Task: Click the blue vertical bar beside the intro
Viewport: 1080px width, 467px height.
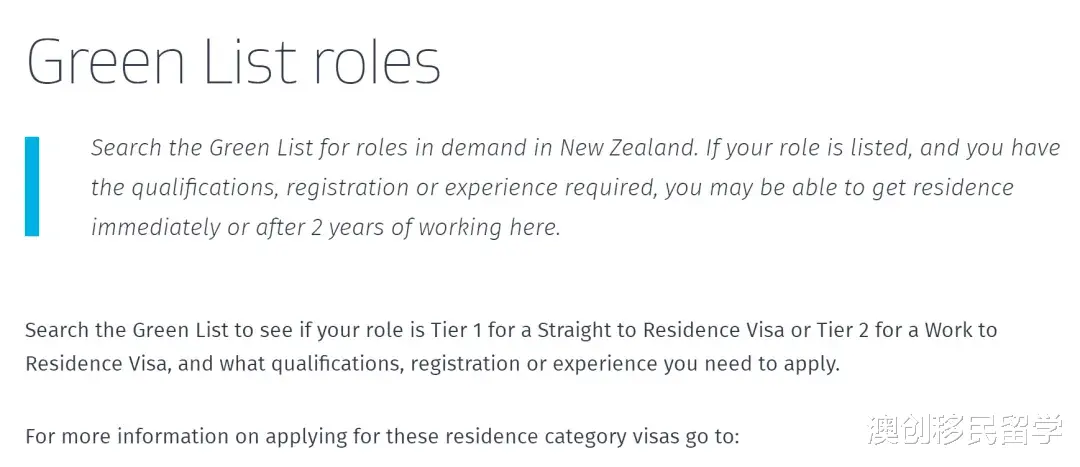Action: point(32,187)
